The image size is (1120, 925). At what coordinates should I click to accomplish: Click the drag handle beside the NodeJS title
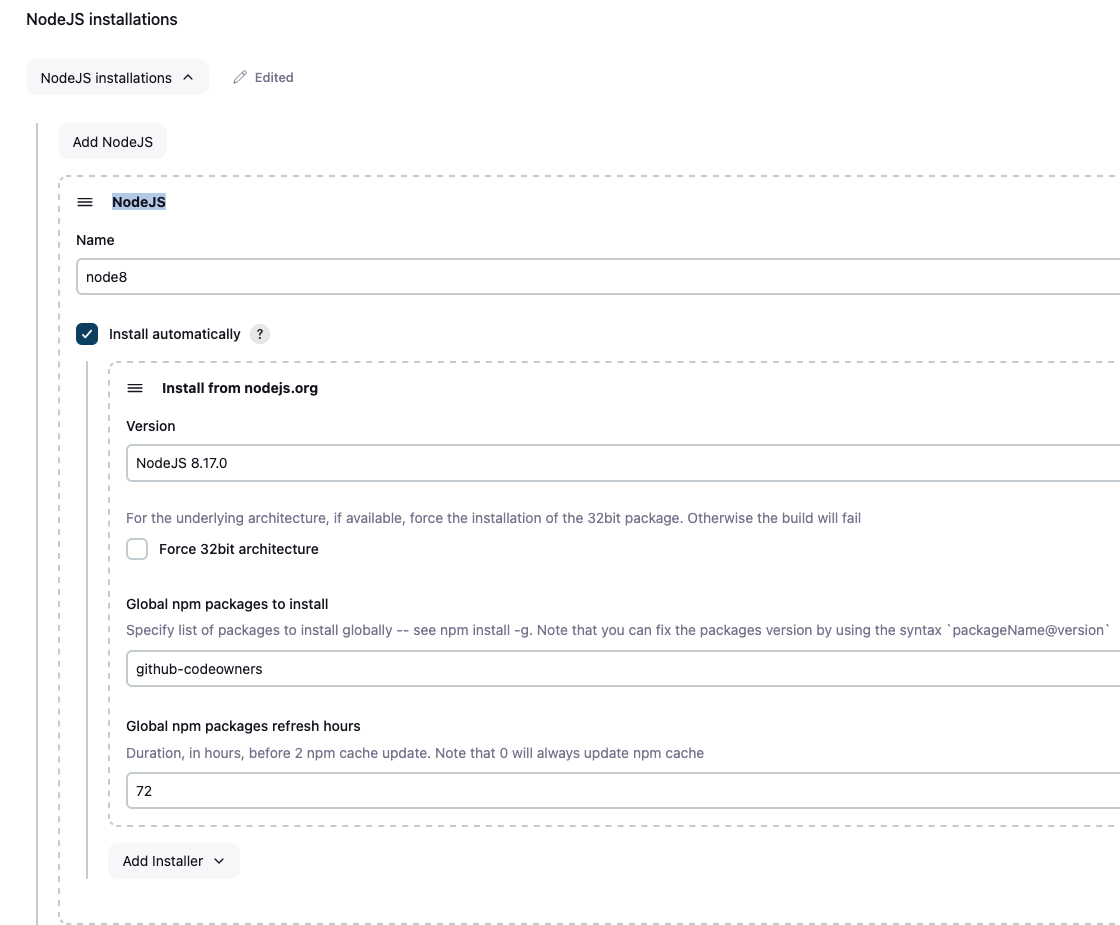click(x=85, y=202)
